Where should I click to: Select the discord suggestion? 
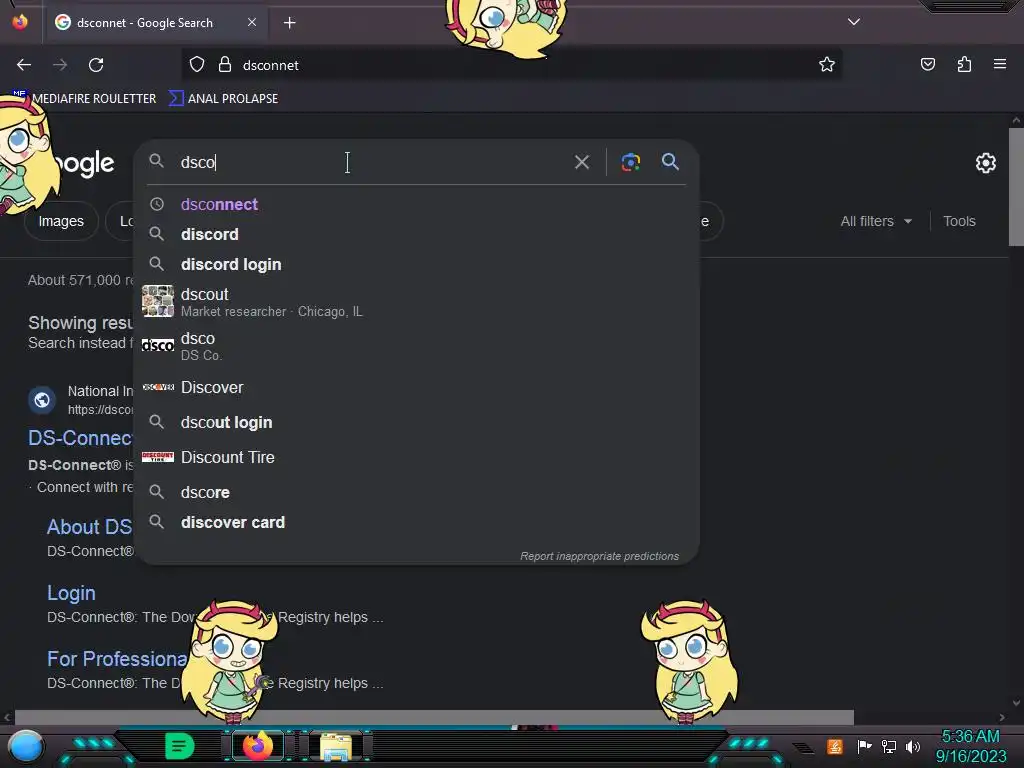[x=416, y=234]
